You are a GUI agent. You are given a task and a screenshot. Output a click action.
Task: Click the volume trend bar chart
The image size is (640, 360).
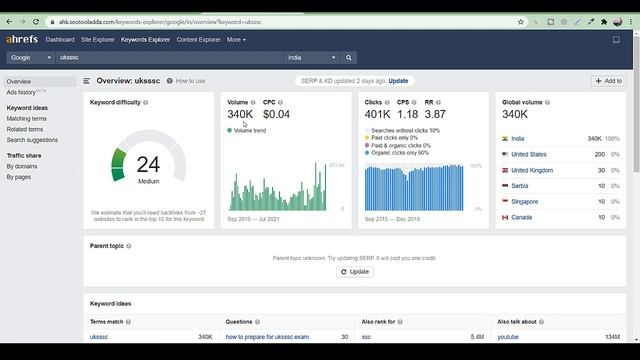click(x=278, y=186)
